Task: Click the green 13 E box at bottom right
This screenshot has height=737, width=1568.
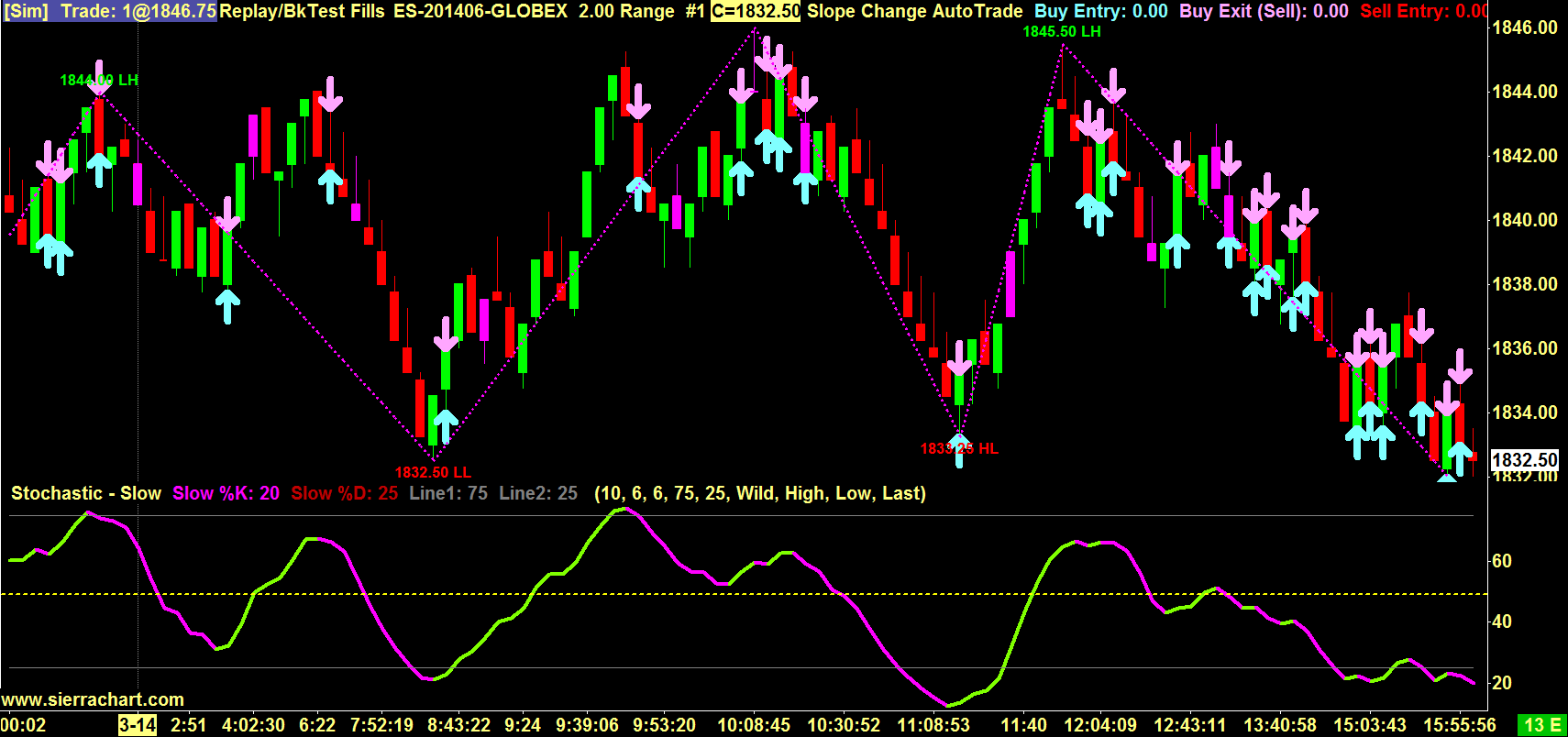Action: tap(1542, 725)
